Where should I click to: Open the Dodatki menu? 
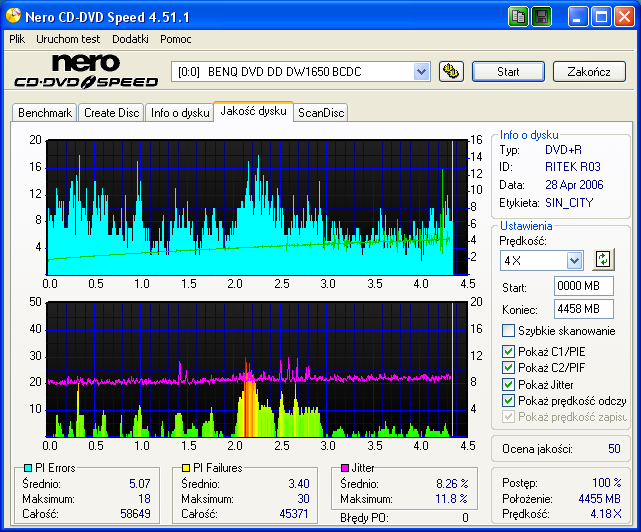pyautogui.click(x=130, y=39)
